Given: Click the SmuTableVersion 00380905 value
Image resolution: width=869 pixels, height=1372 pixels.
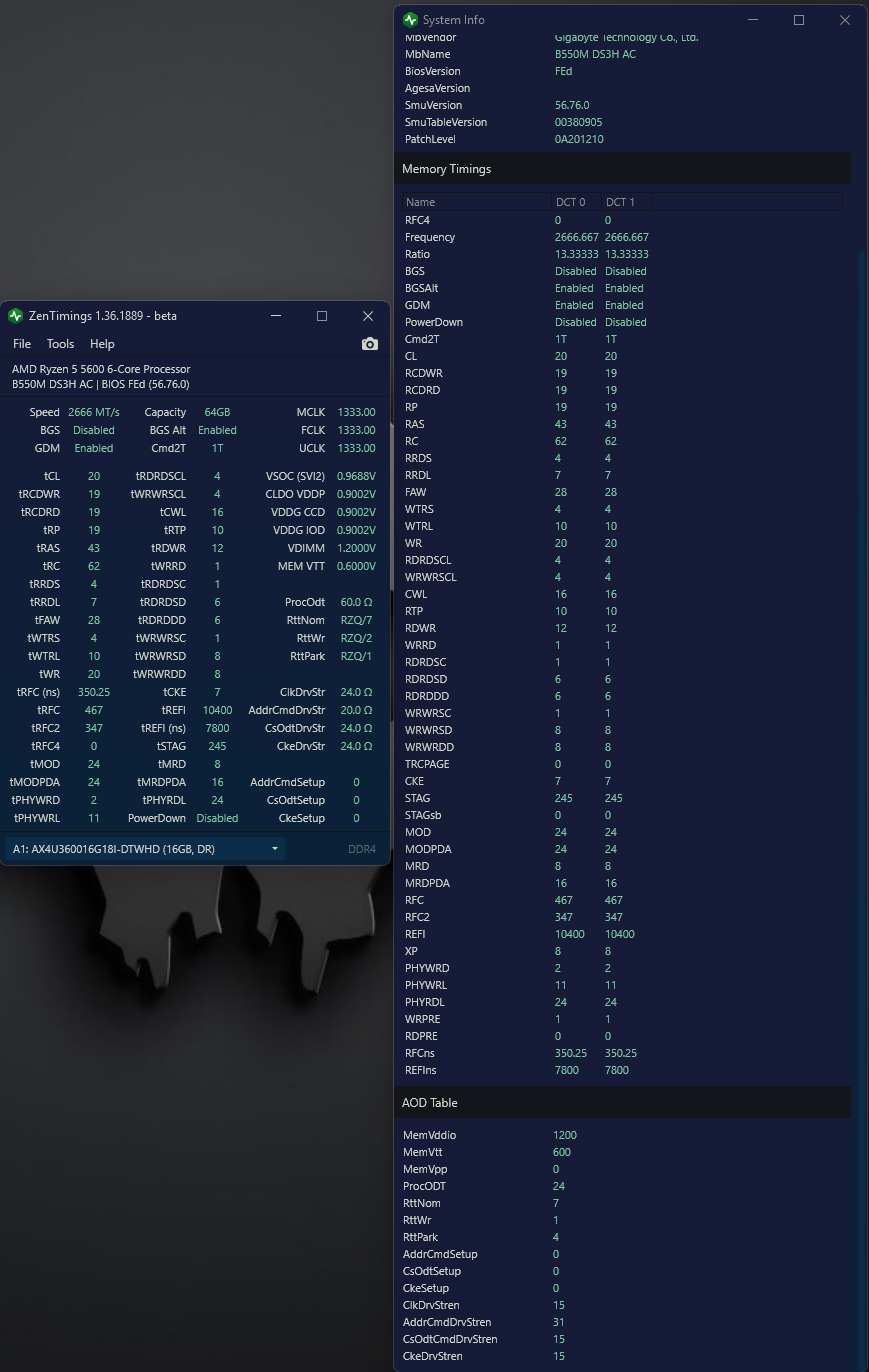Looking at the screenshot, I should coord(579,122).
